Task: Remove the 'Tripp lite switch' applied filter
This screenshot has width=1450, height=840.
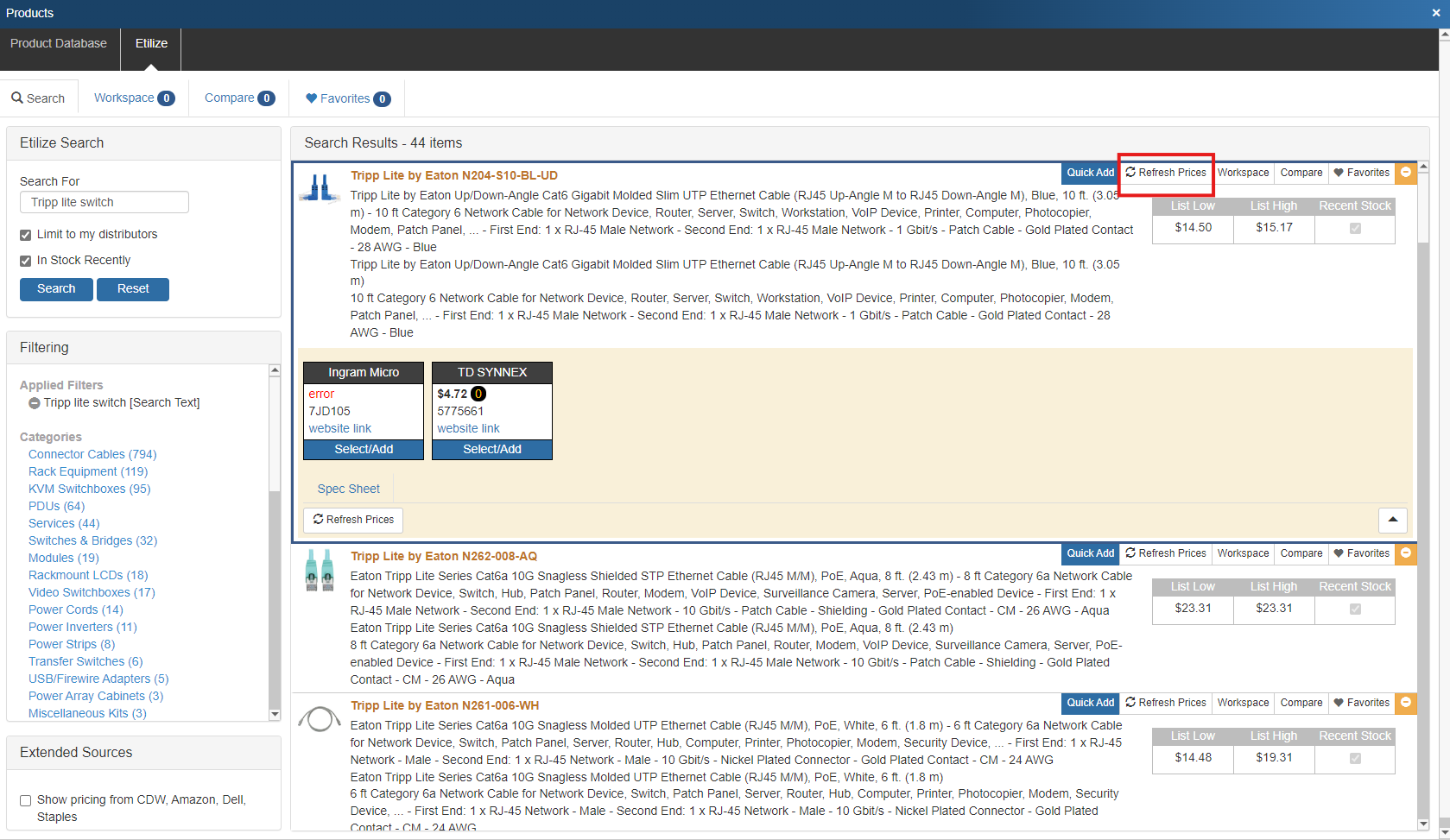Action: pos(34,403)
